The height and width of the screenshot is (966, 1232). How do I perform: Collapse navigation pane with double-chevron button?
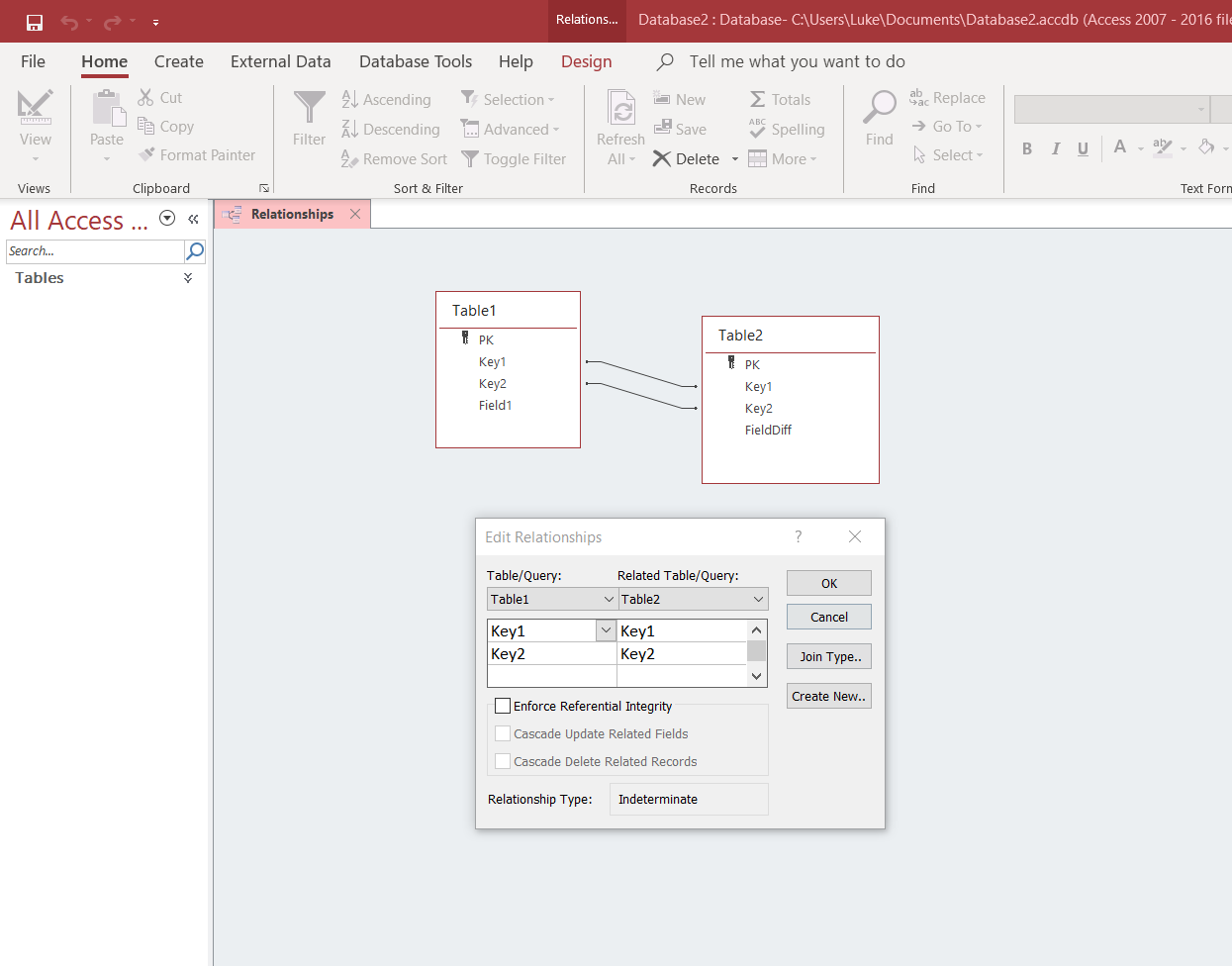[x=193, y=219]
